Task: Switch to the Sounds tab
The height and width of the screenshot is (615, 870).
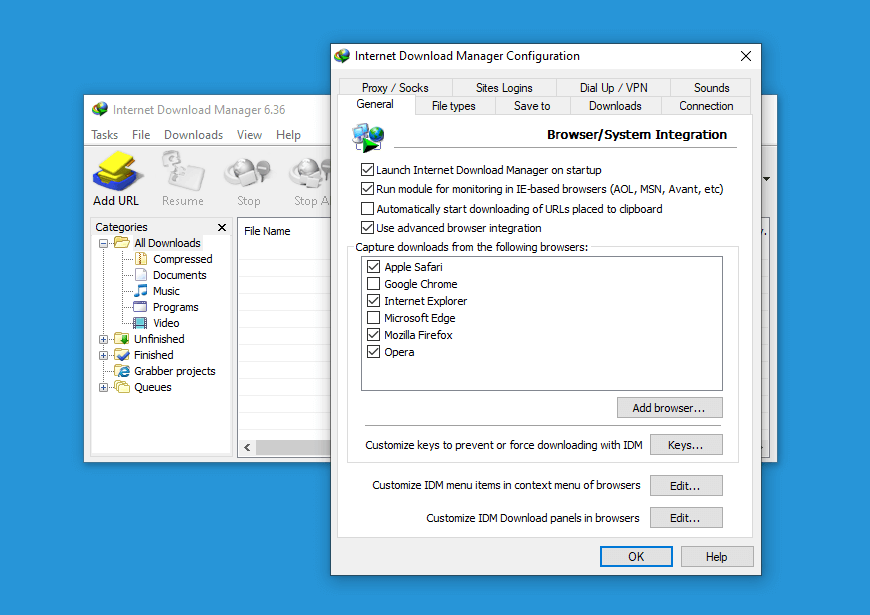Action: click(x=711, y=88)
